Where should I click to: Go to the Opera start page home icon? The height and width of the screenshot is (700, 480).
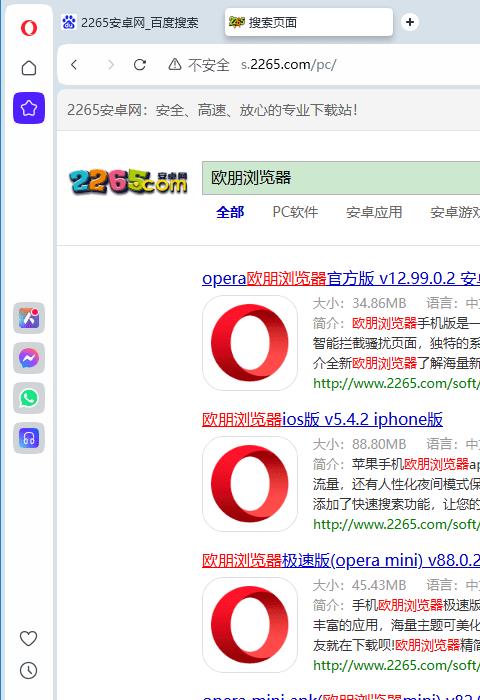(29, 68)
